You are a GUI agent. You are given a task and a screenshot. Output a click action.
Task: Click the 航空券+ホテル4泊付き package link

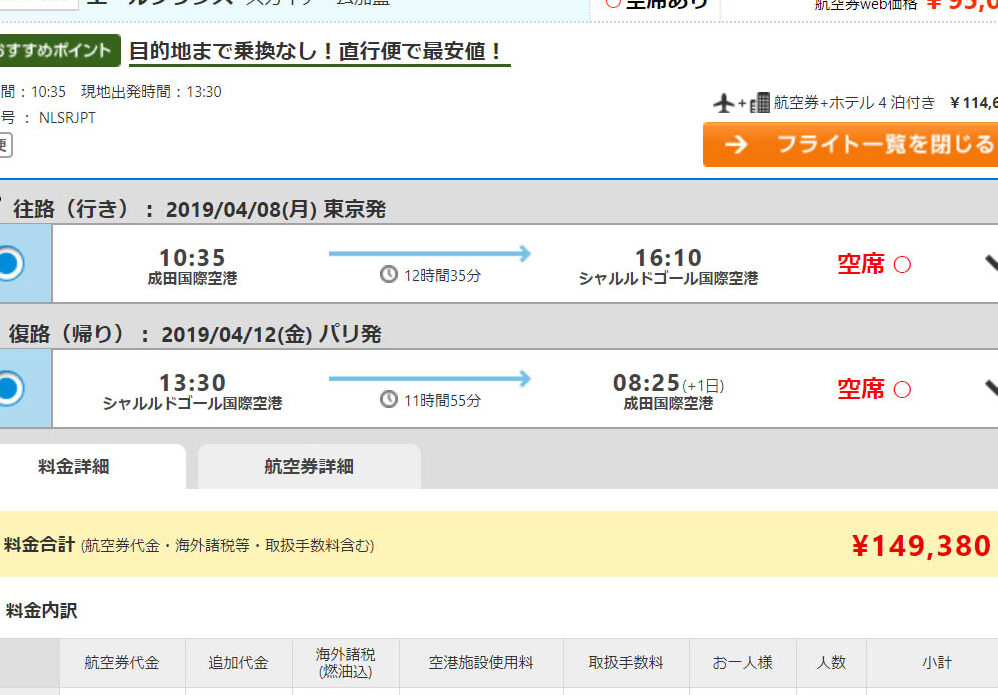click(x=854, y=103)
